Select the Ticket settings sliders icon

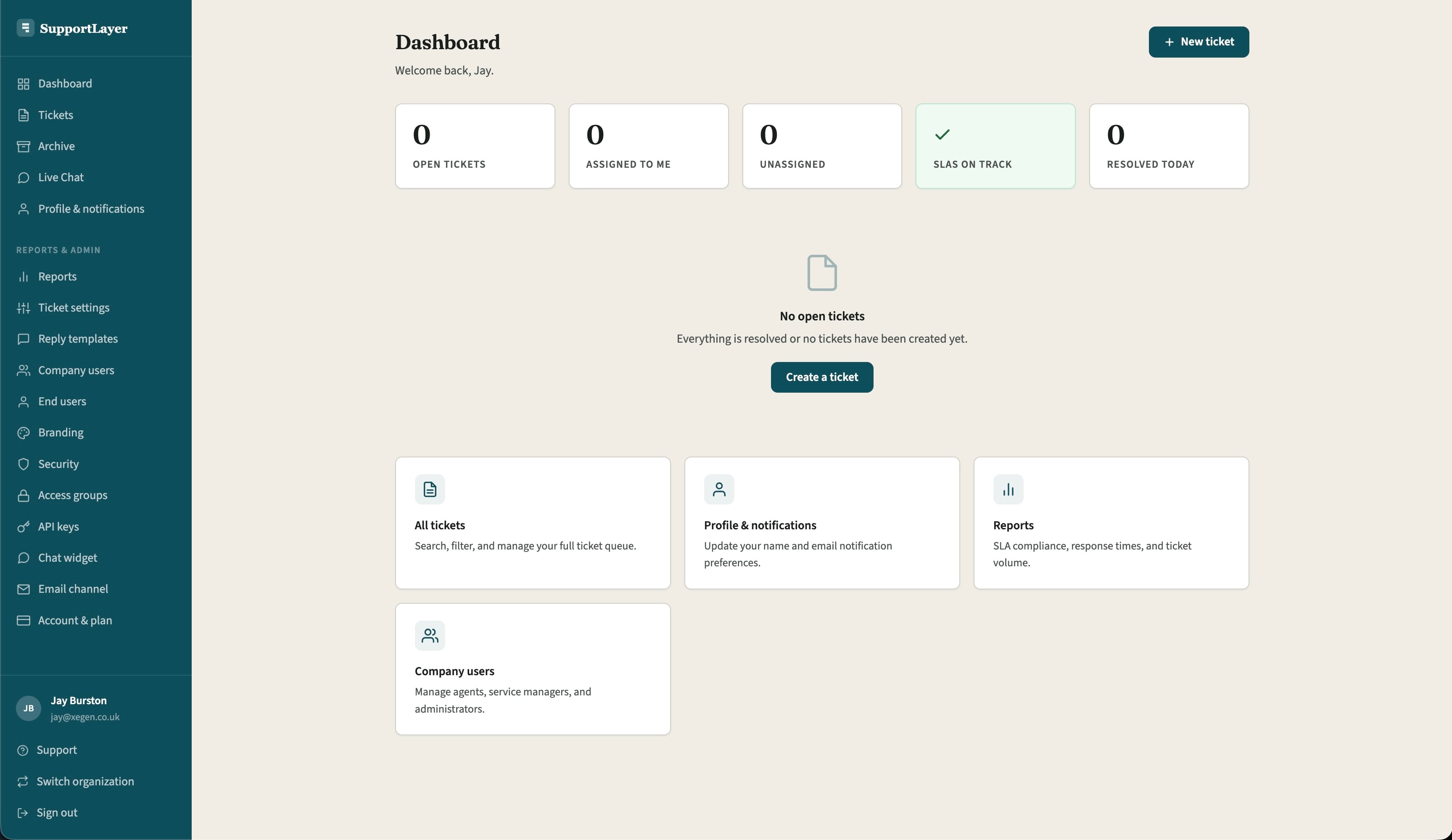point(23,308)
